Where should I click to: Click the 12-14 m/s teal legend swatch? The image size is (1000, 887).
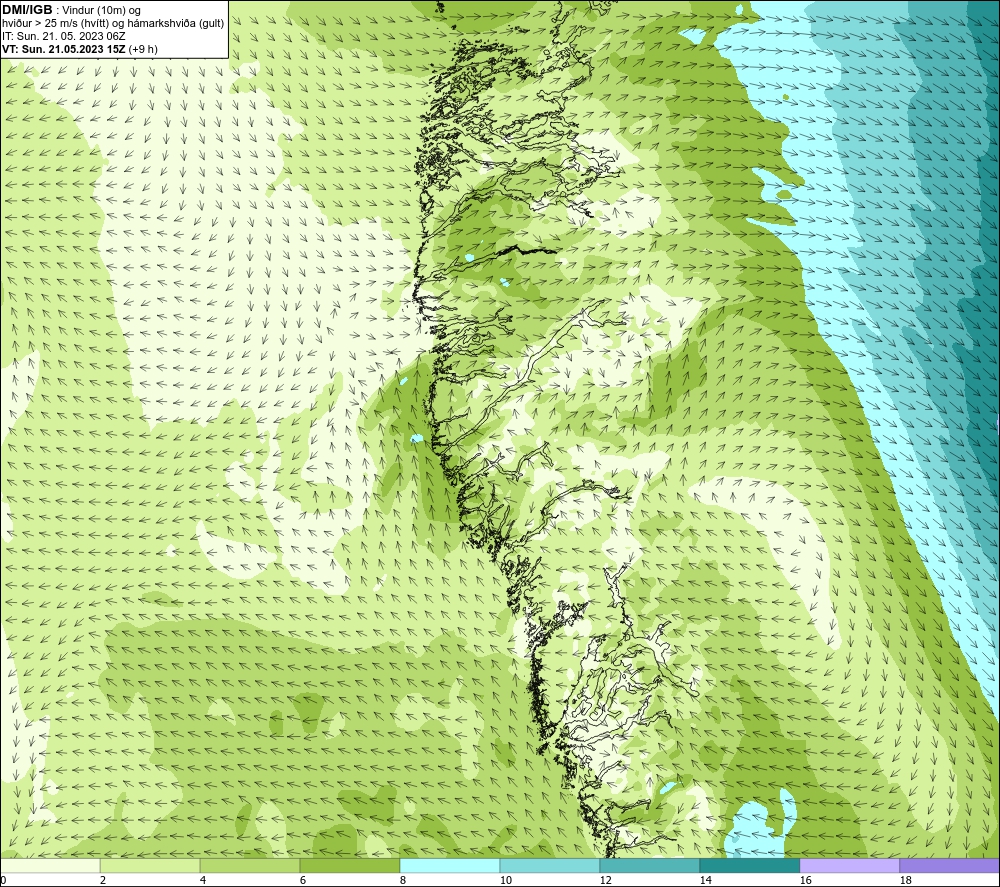(649, 865)
